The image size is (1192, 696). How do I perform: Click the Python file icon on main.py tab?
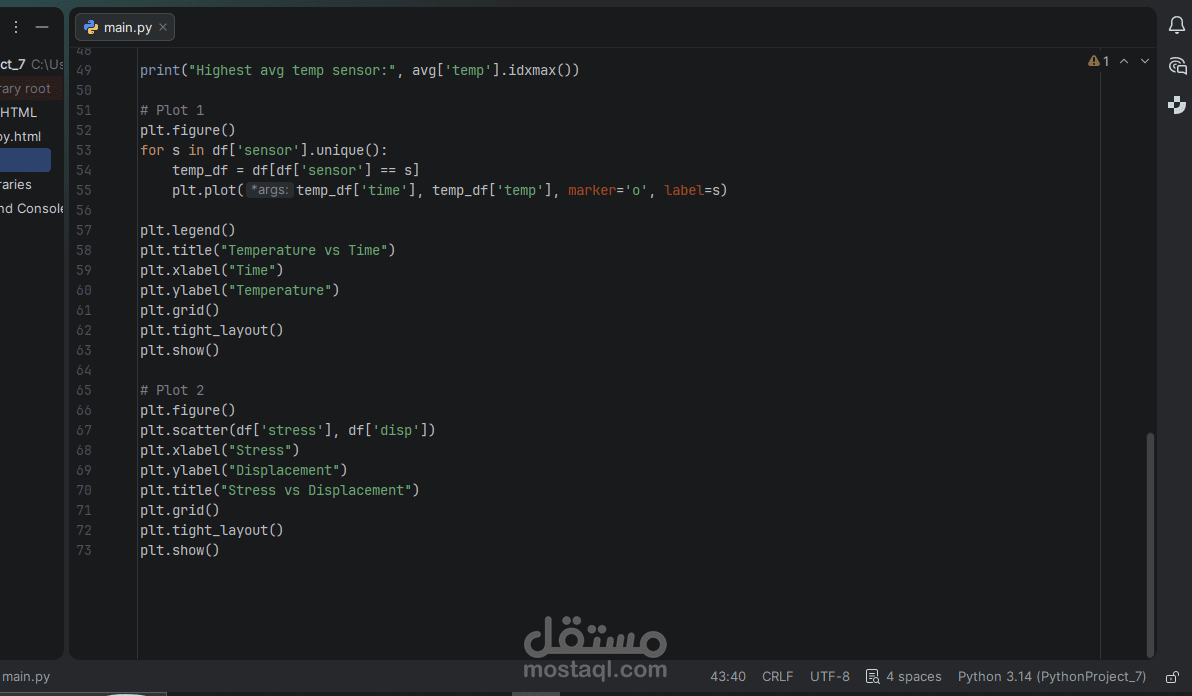pos(91,27)
